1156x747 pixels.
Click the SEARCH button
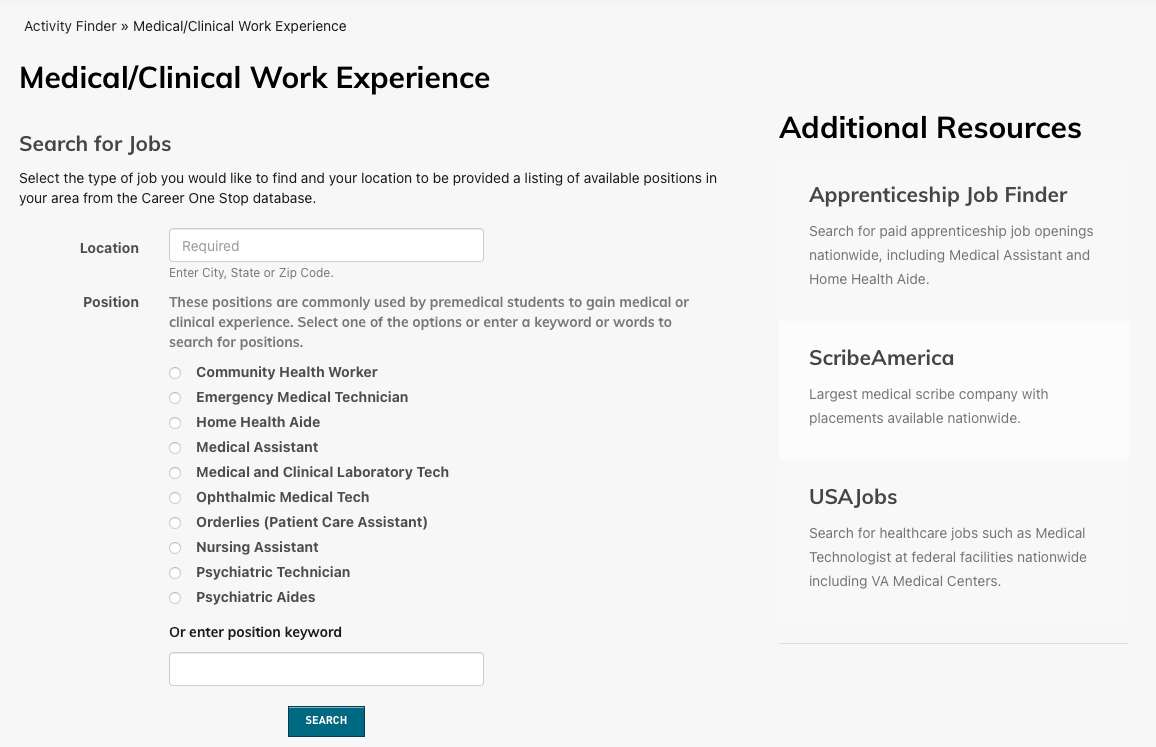pyautogui.click(x=326, y=721)
